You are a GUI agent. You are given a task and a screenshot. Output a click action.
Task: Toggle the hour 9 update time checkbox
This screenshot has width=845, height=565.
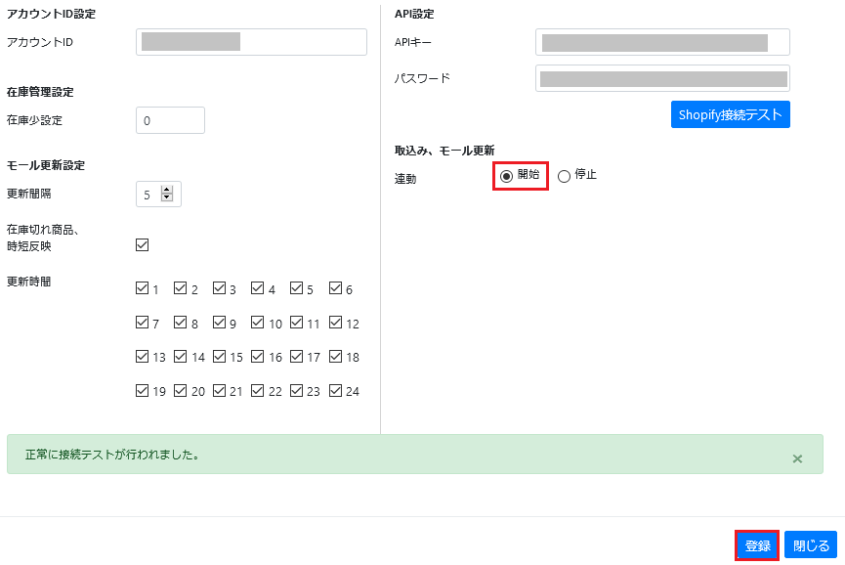click(x=219, y=322)
